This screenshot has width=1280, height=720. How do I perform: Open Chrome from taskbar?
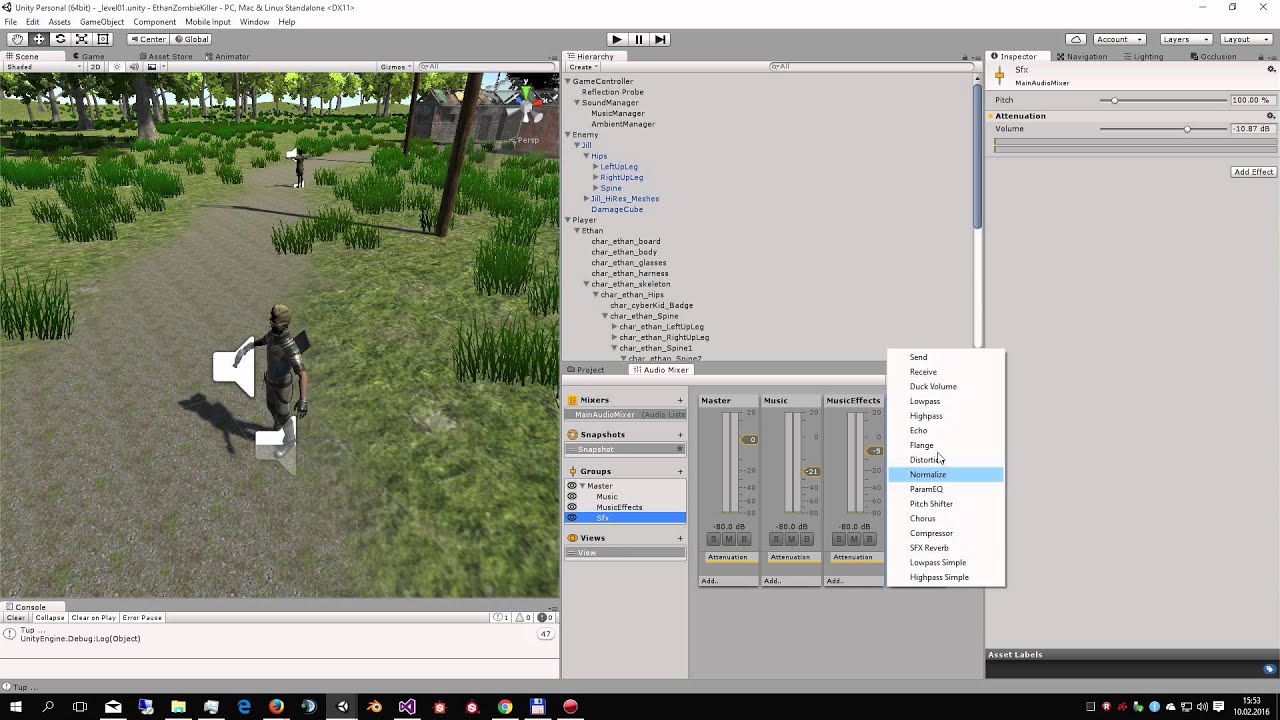coord(505,707)
